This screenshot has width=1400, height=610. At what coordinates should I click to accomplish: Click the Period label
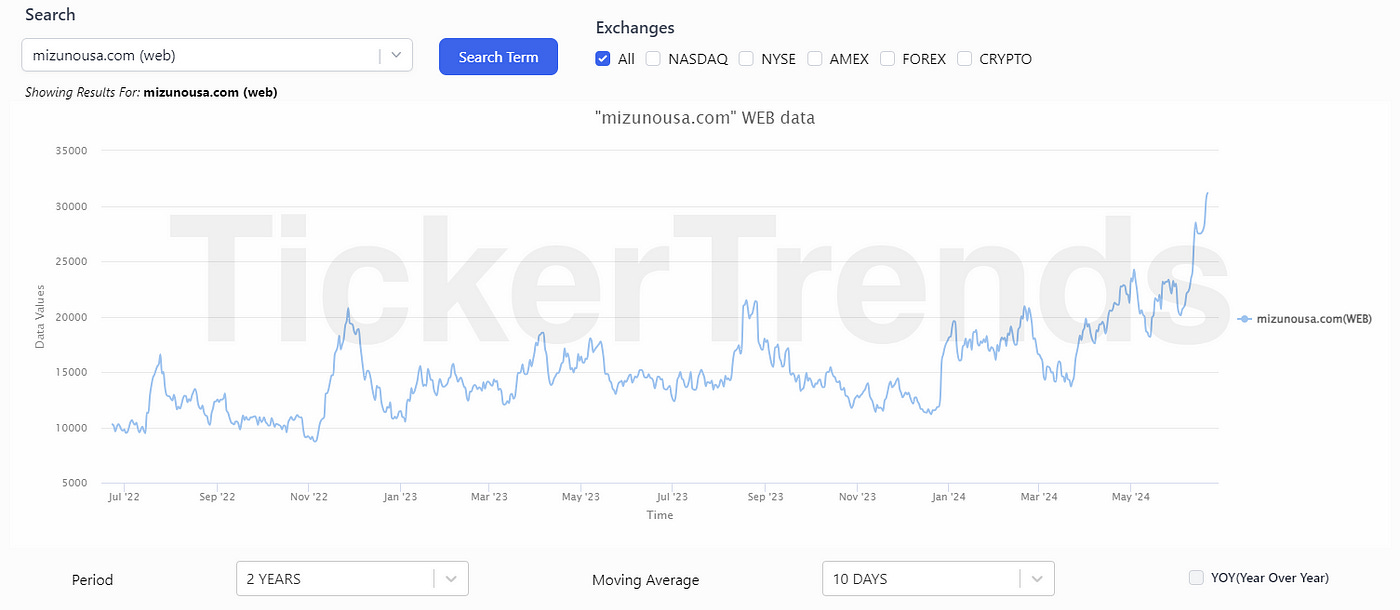(x=93, y=580)
